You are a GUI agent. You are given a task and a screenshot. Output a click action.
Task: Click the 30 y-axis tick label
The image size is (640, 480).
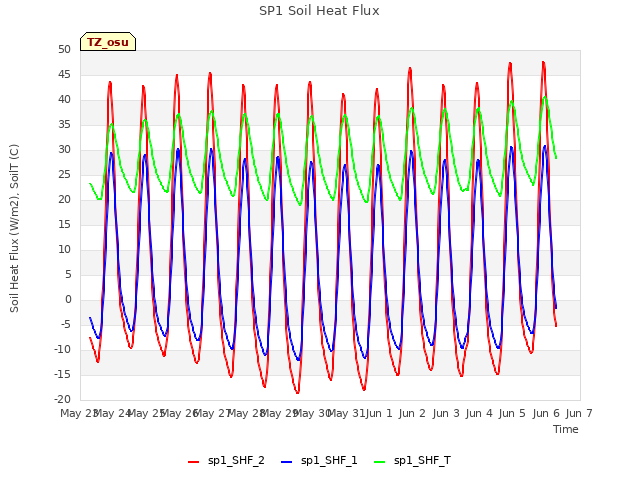click(x=64, y=150)
